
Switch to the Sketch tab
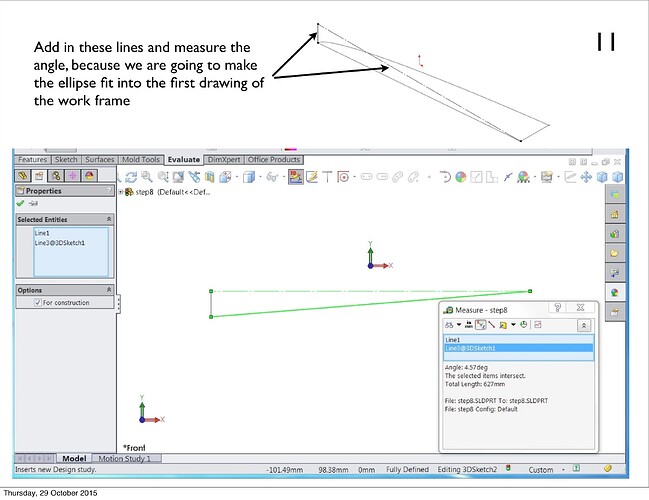(65, 159)
